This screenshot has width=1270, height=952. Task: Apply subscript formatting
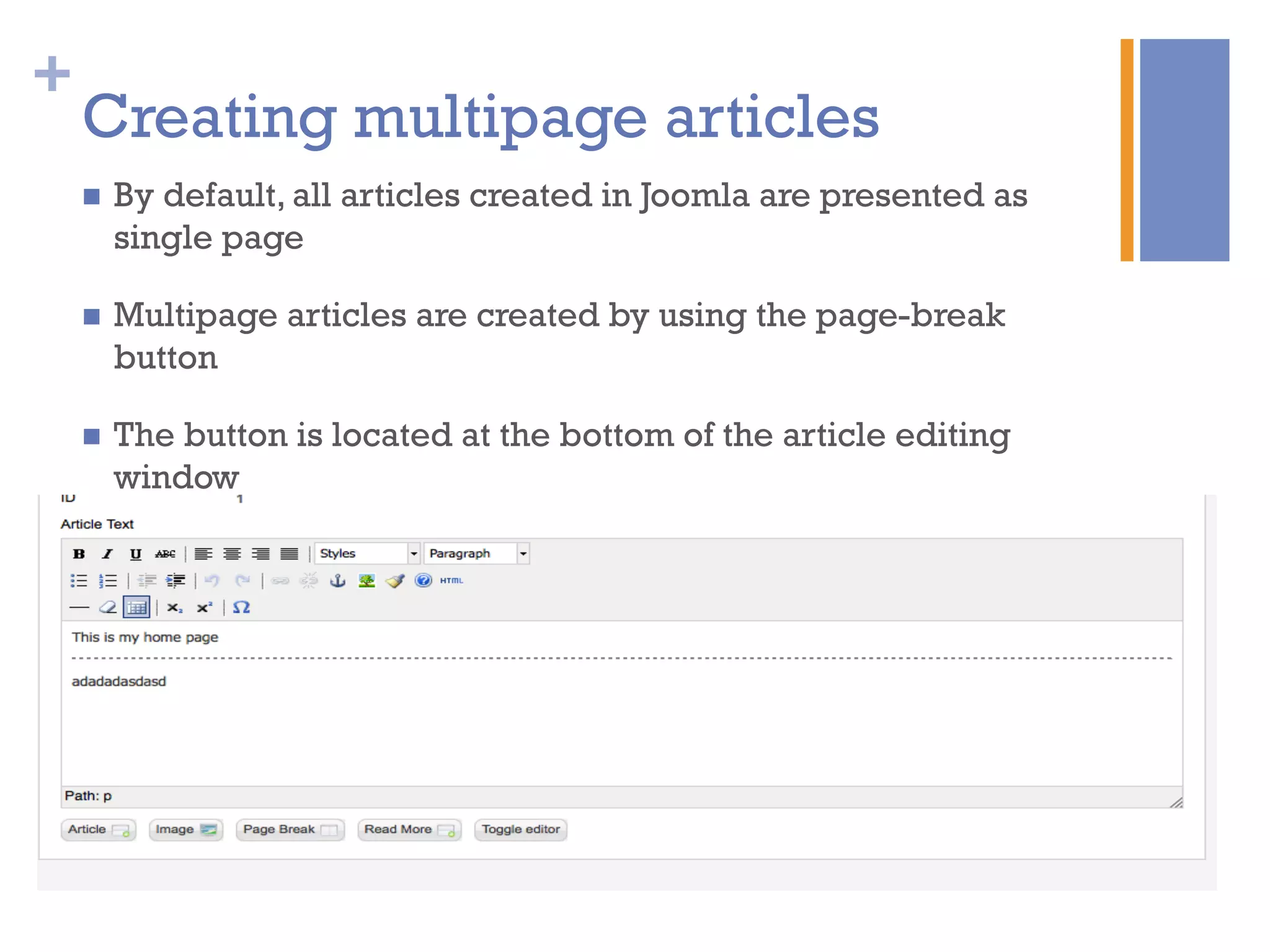tap(175, 608)
